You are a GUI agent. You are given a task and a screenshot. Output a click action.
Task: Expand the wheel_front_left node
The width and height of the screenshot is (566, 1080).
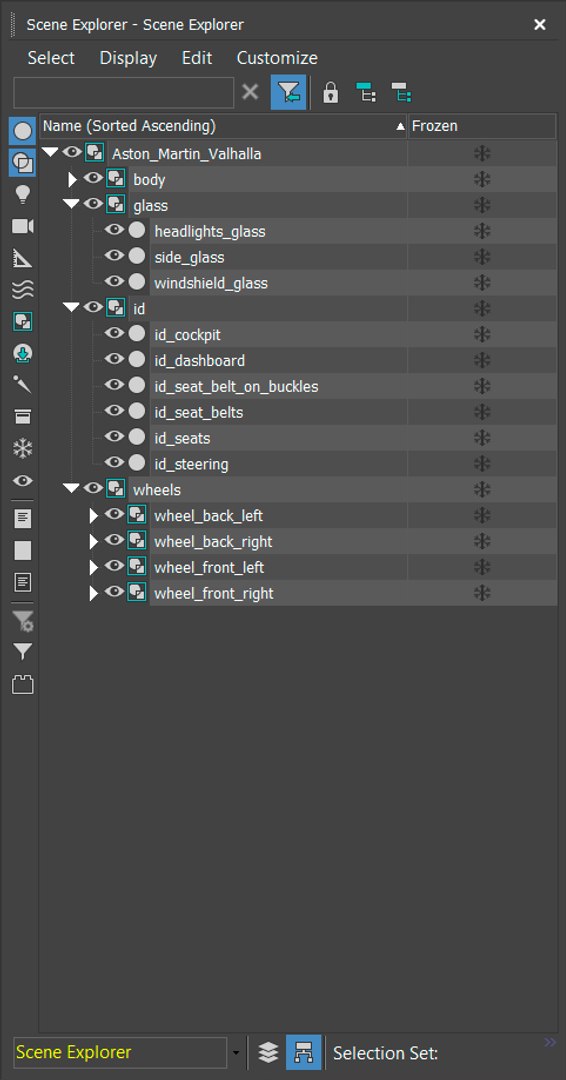point(94,568)
